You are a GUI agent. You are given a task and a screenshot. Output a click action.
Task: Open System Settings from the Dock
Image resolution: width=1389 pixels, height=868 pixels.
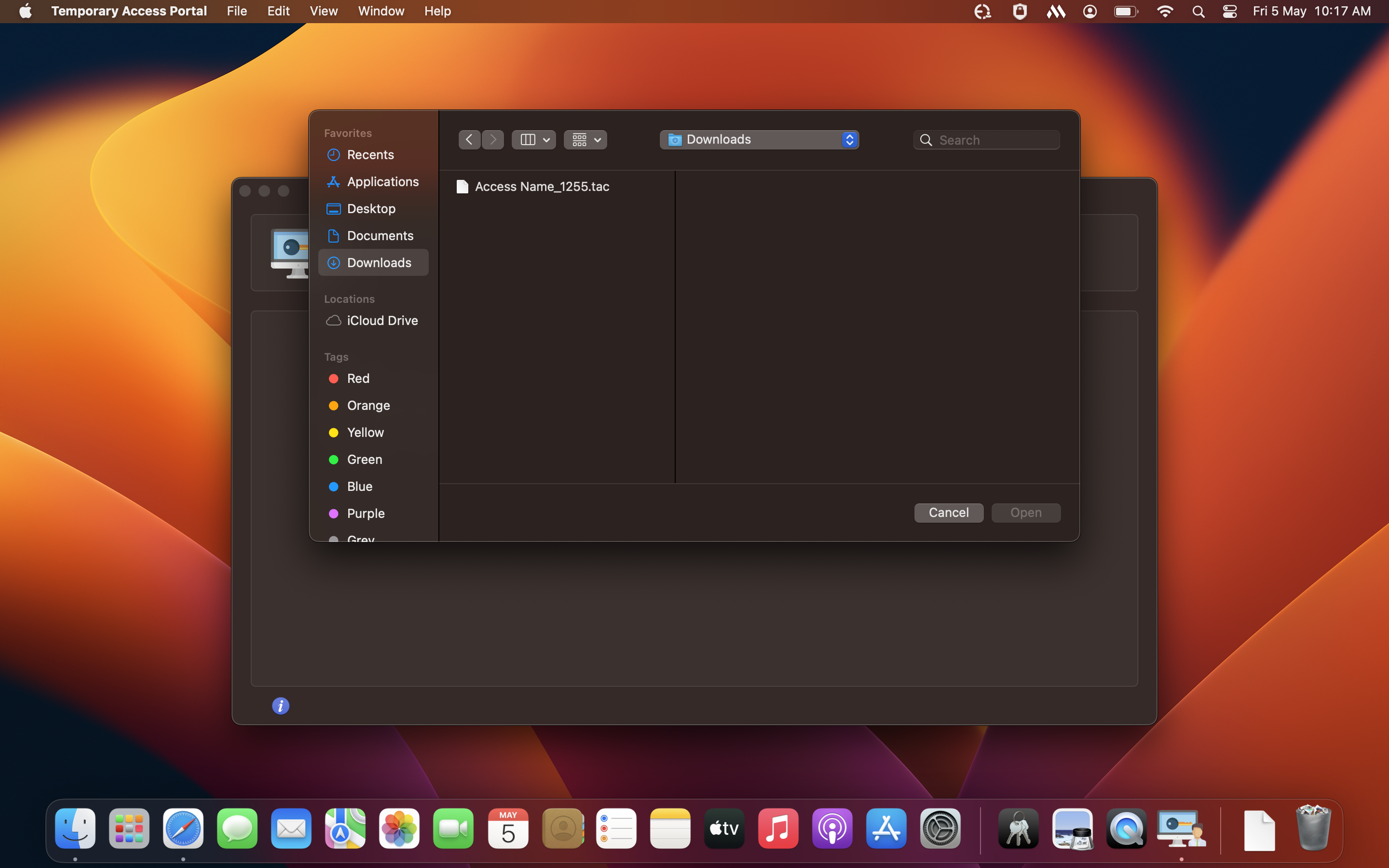[940, 829]
